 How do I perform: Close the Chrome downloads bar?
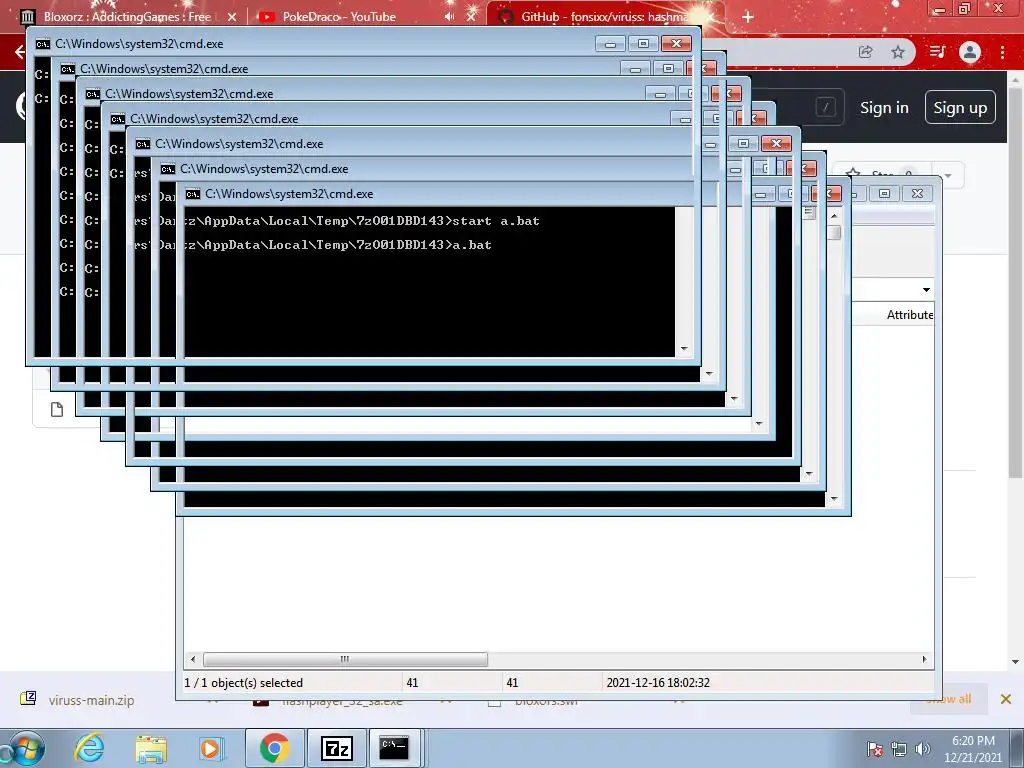(1006, 699)
